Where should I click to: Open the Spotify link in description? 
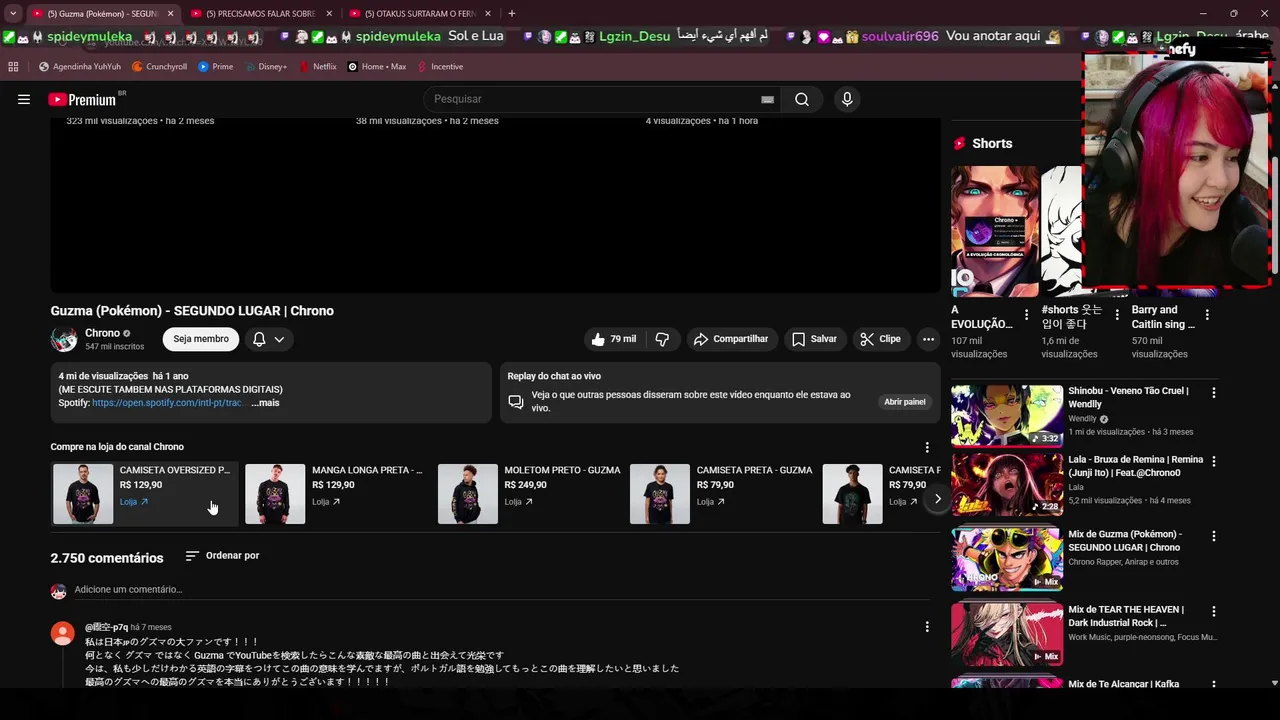pos(167,403)
